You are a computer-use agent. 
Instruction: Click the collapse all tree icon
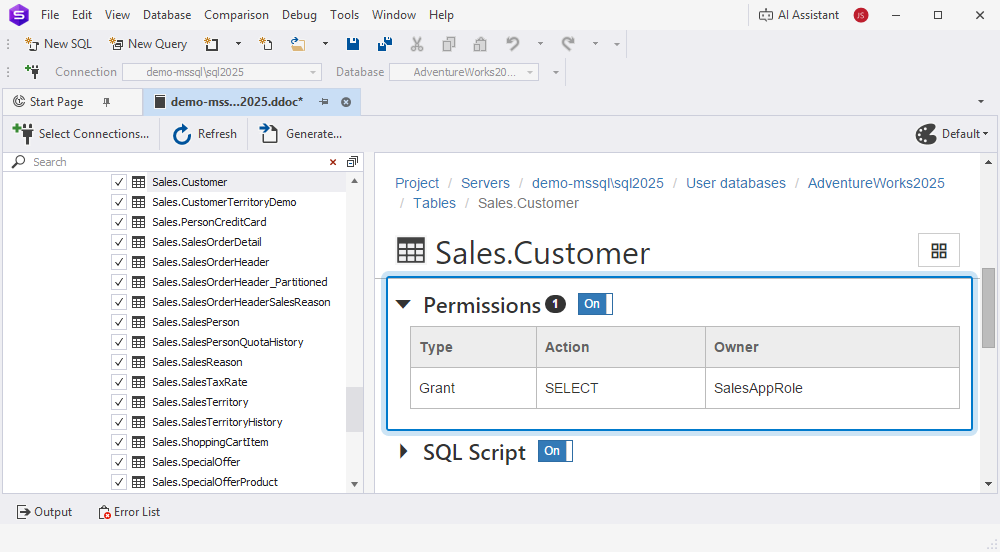(x=352, y=162)
